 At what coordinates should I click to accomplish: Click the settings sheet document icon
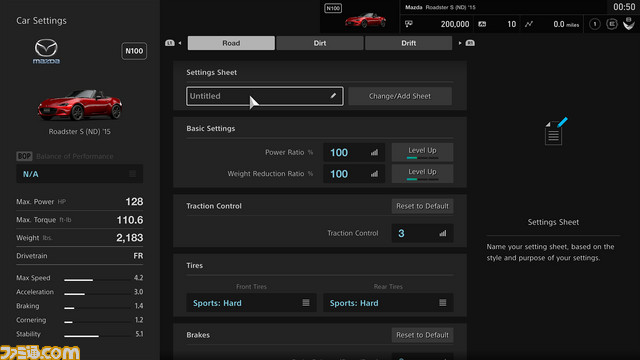pyautogui.click(x=555, y=131)
